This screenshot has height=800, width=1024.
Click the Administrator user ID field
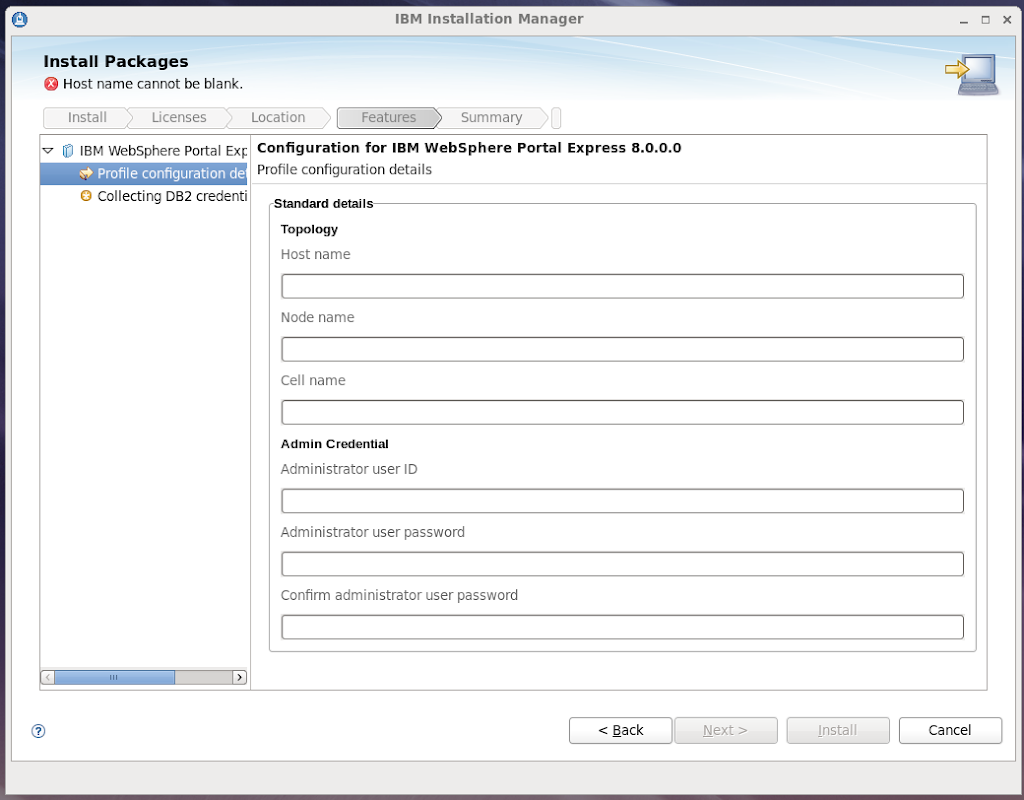click(622, 502)
